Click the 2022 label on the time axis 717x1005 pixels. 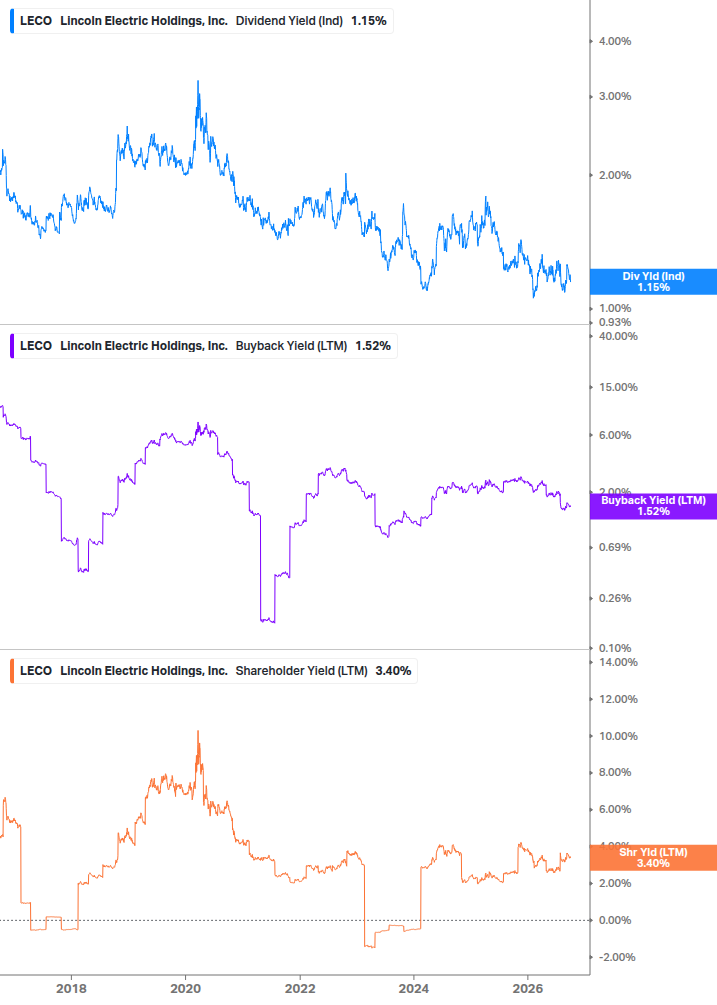pyautogui.click(x=300, y=989)
